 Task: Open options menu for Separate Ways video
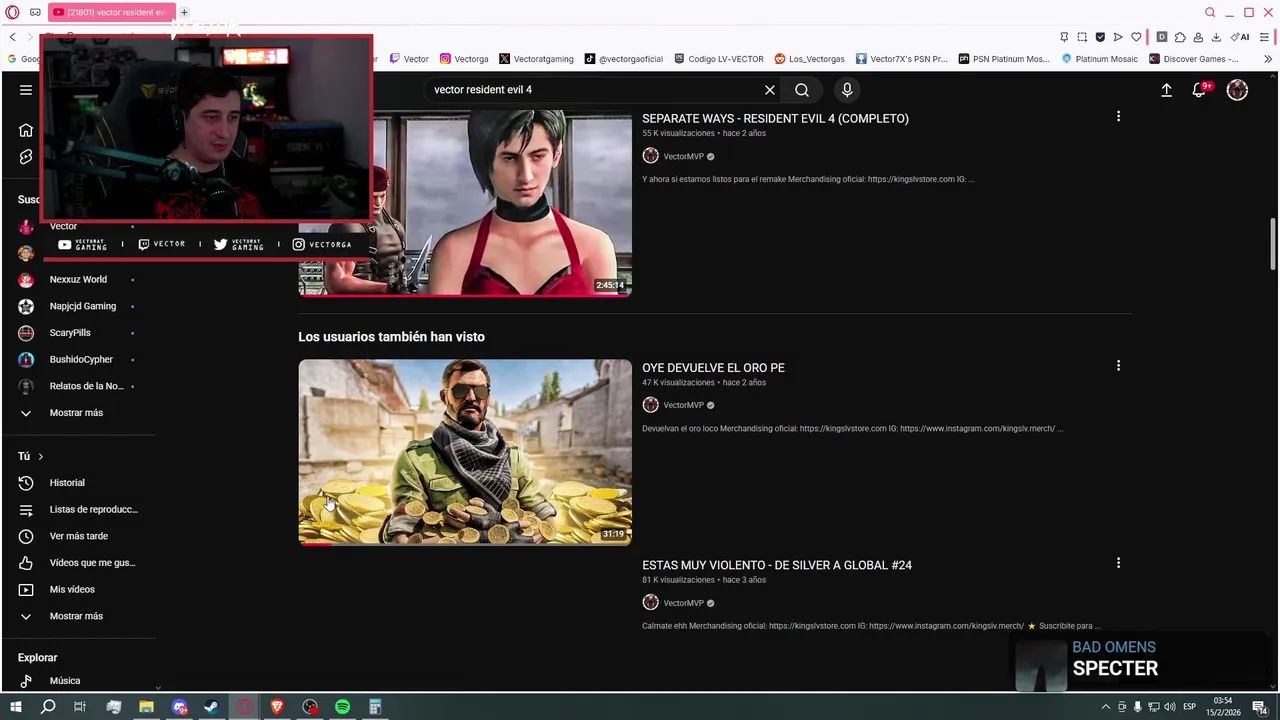point(1118,117)
